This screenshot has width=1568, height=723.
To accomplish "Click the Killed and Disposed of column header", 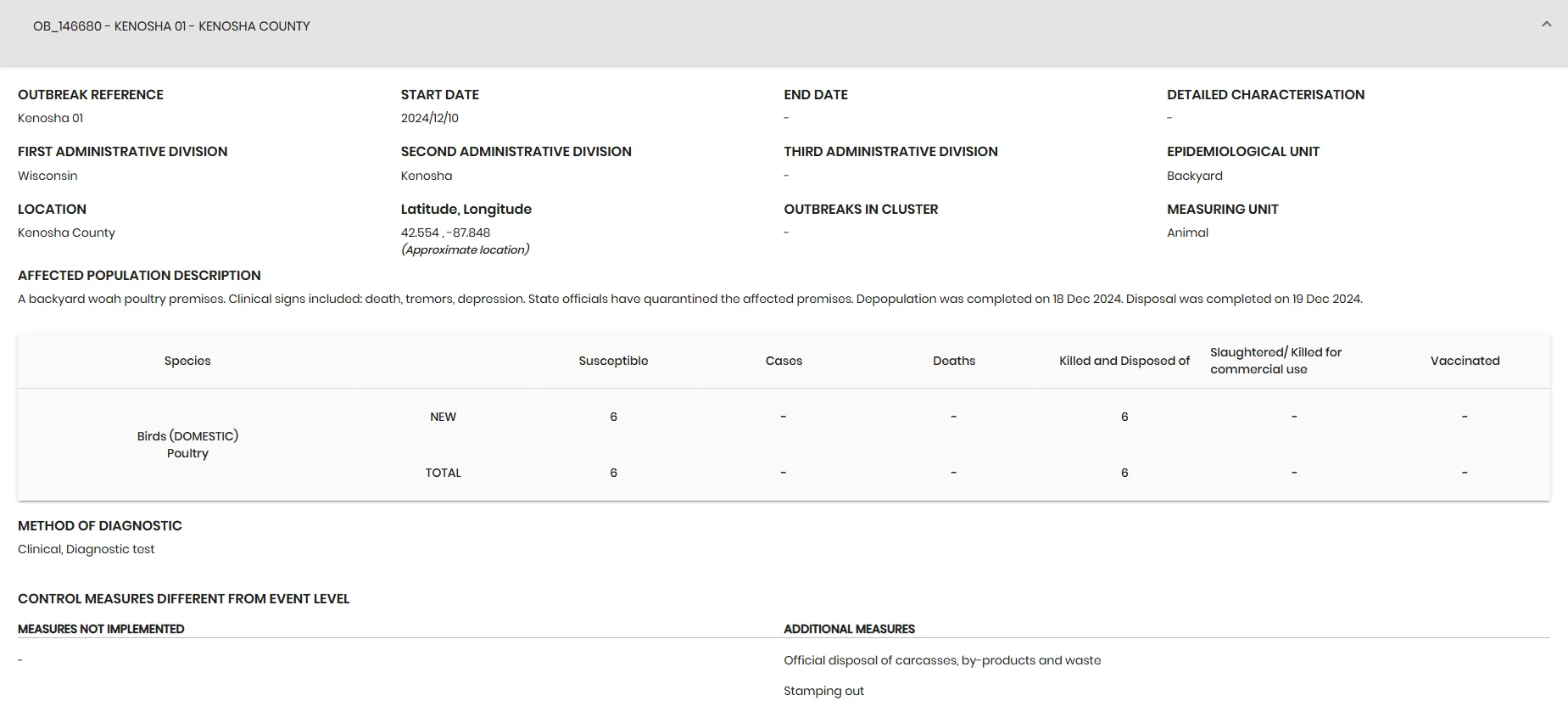I will (x=1124, y=361).
